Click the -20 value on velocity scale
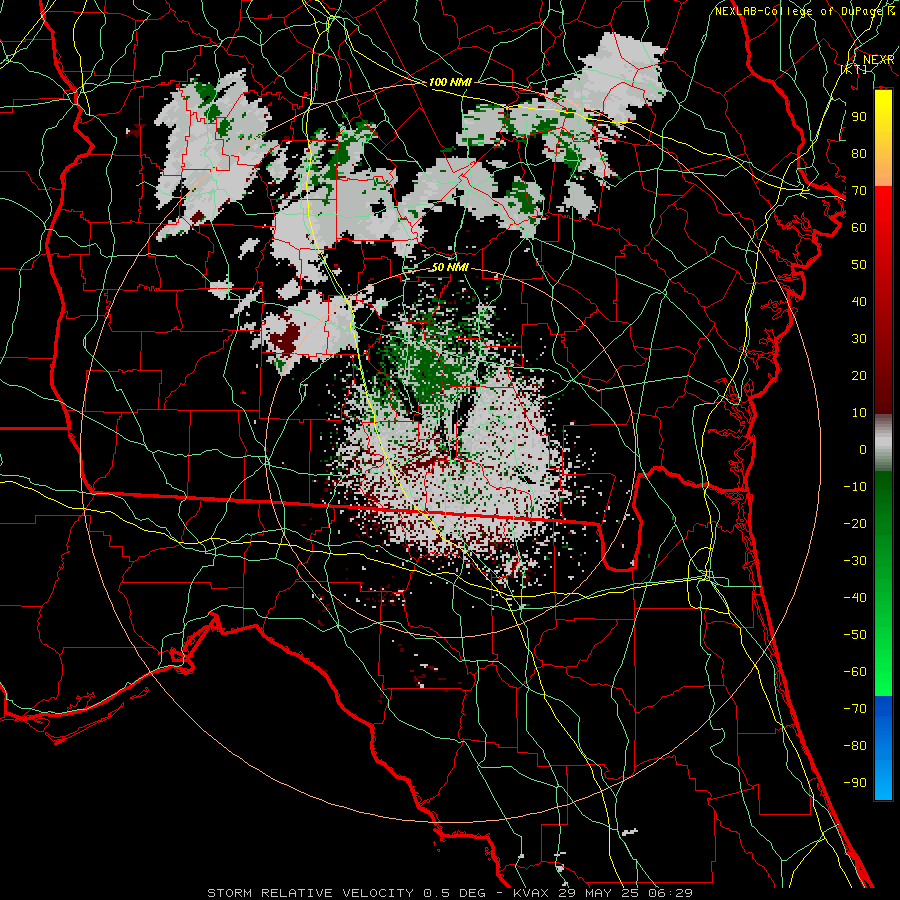The height and width of the screenshot is (900, 900). point(855,524)
